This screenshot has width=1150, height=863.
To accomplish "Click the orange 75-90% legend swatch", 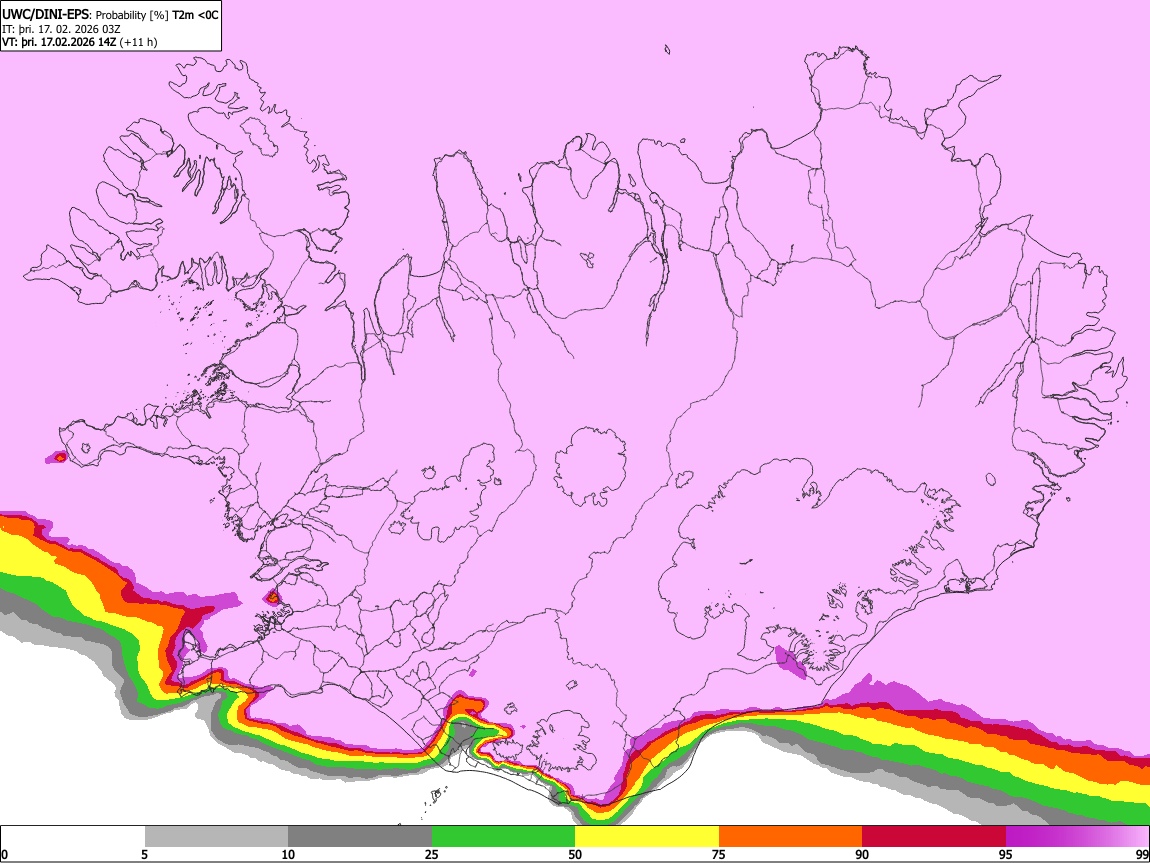I will [x=790, y=837].
